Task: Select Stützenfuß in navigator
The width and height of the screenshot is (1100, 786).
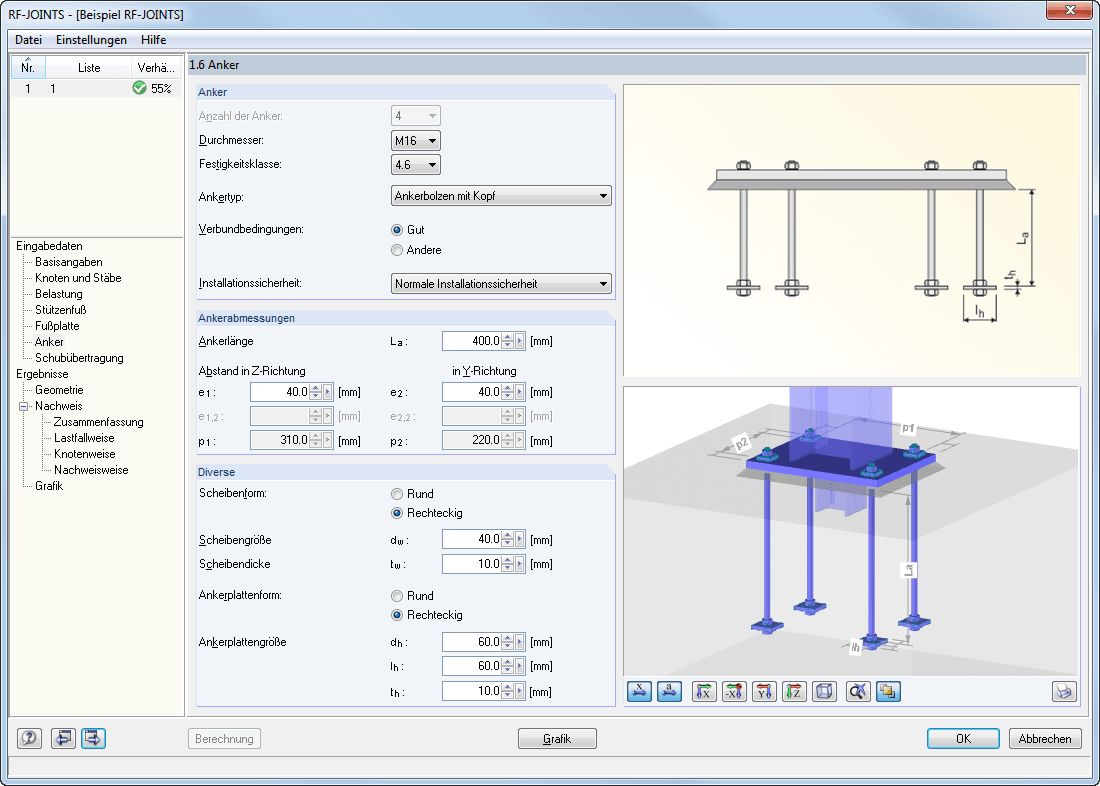Action: pyautogui.click(x=61, y=309)
